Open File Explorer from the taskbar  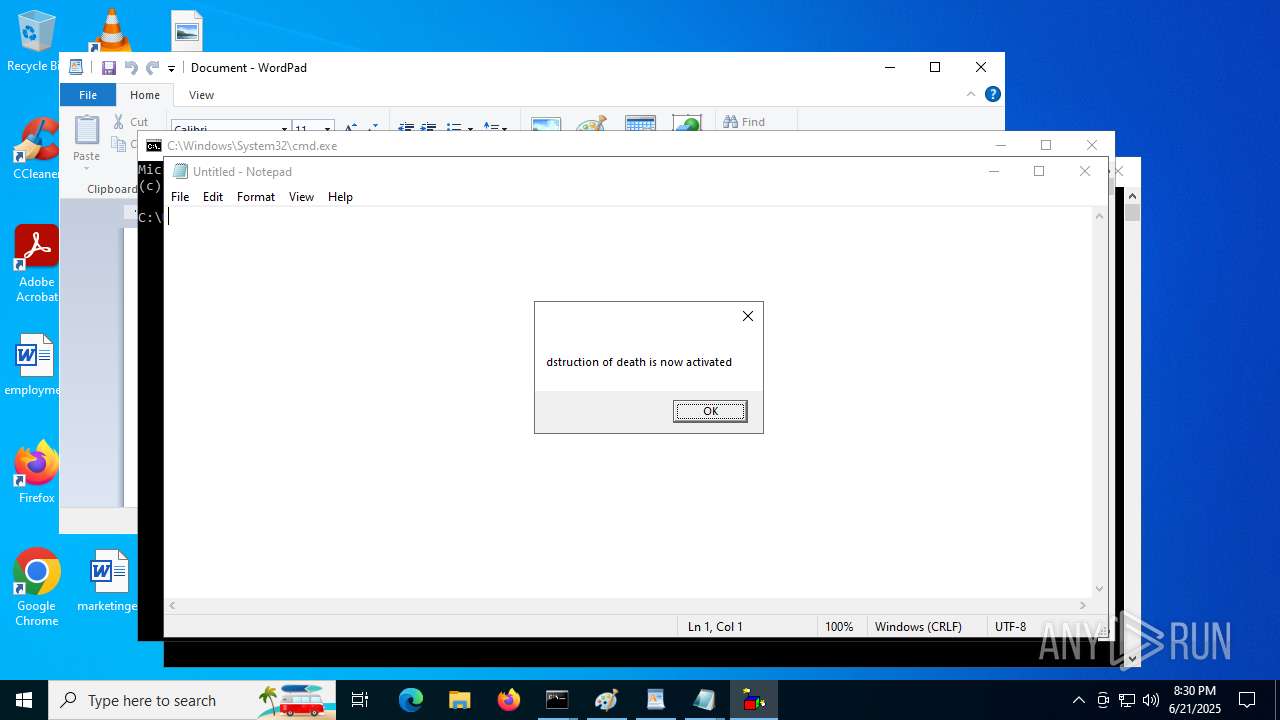(459, 700)
